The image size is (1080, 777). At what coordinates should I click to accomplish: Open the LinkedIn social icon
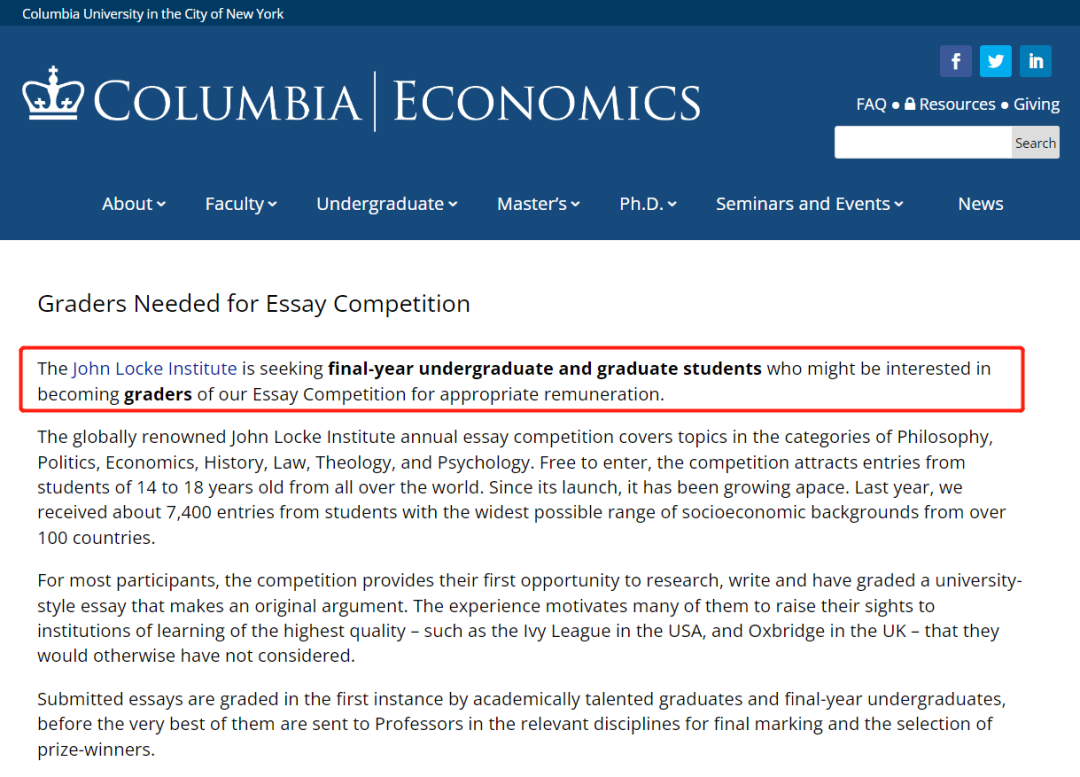pyautogui.click(x=1035, y=61)
